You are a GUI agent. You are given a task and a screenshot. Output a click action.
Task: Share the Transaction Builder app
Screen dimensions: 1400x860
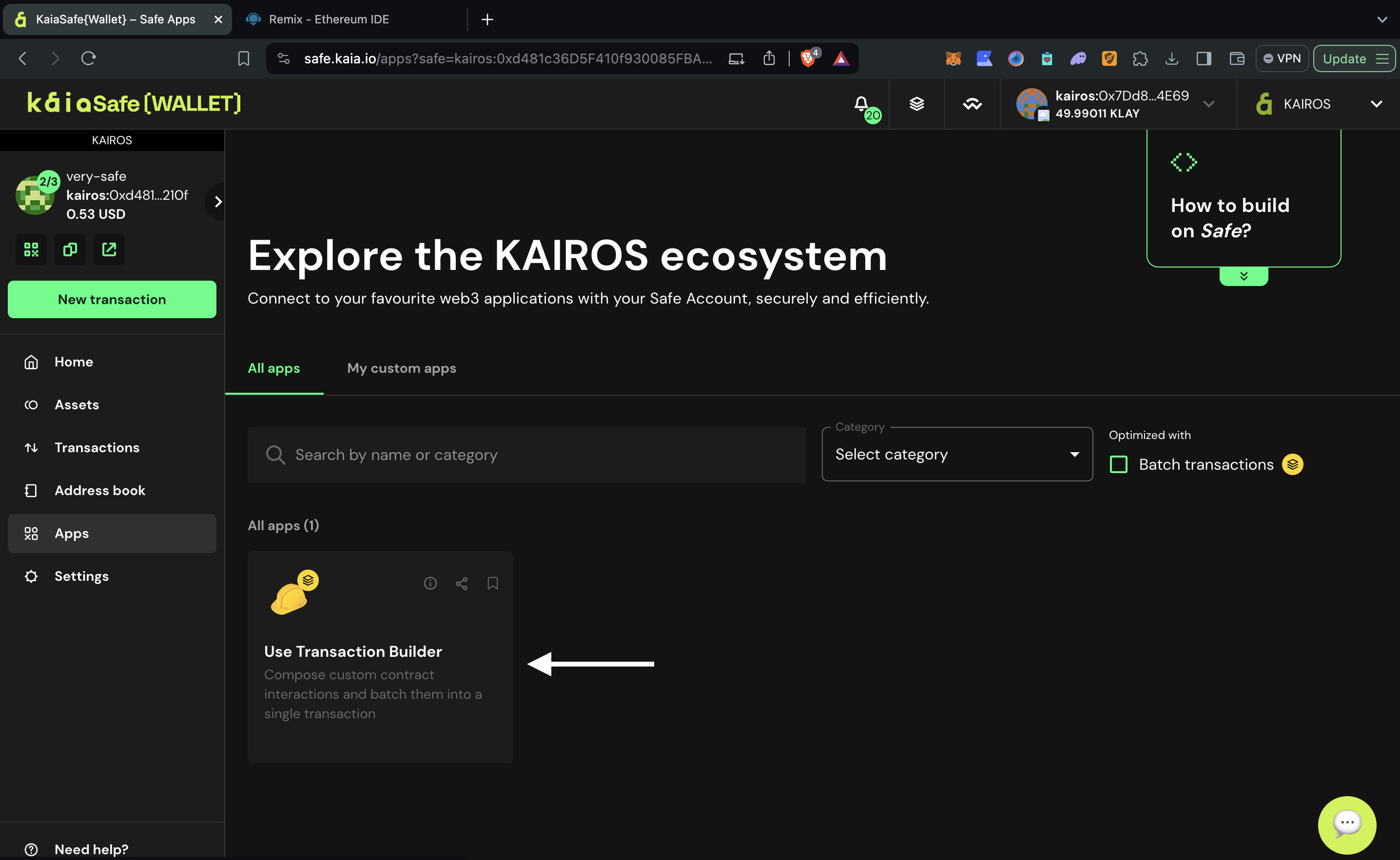pyautogui.click(x=461, y=583)
